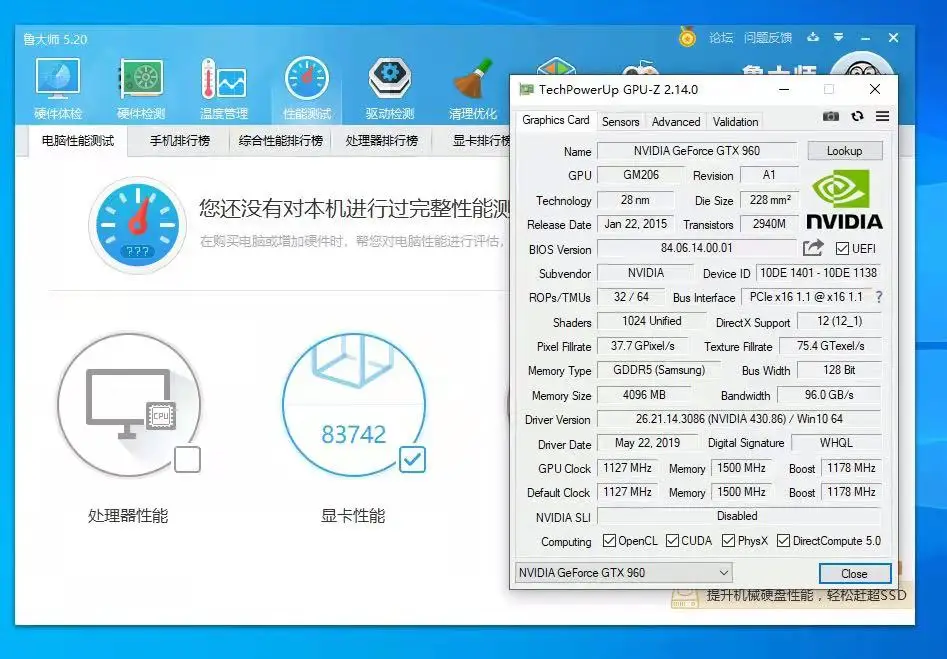Viewport: 947px width, 659px height.
Task: Open 硬件检测 hardware detection icon
Action: [x=141, y=89]
